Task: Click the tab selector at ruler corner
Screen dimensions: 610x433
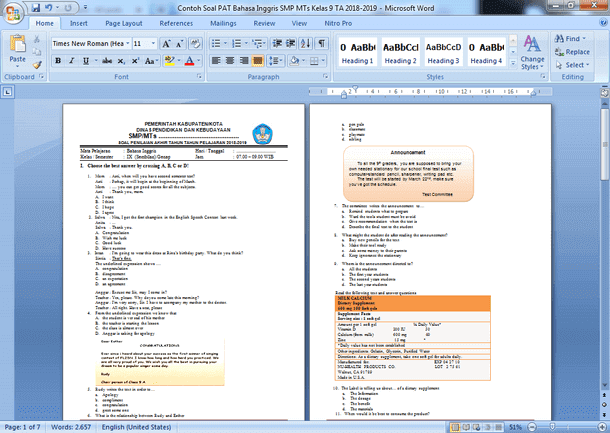Action: tap(7, 92)
